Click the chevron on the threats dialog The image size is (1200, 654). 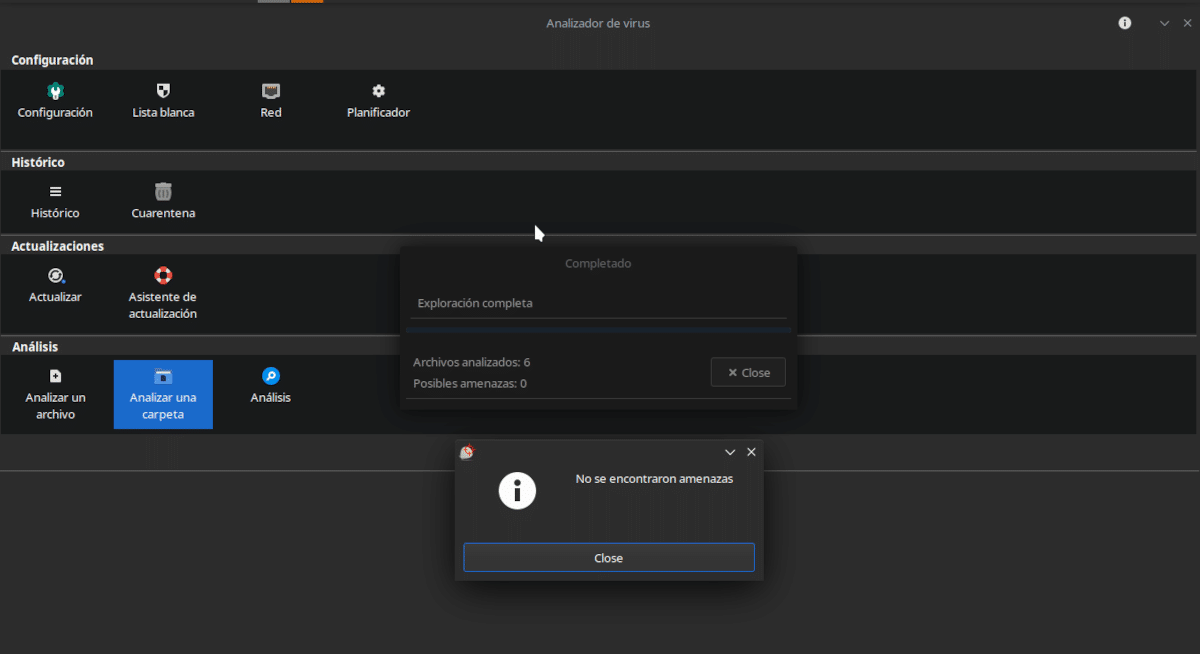point(730,452)
